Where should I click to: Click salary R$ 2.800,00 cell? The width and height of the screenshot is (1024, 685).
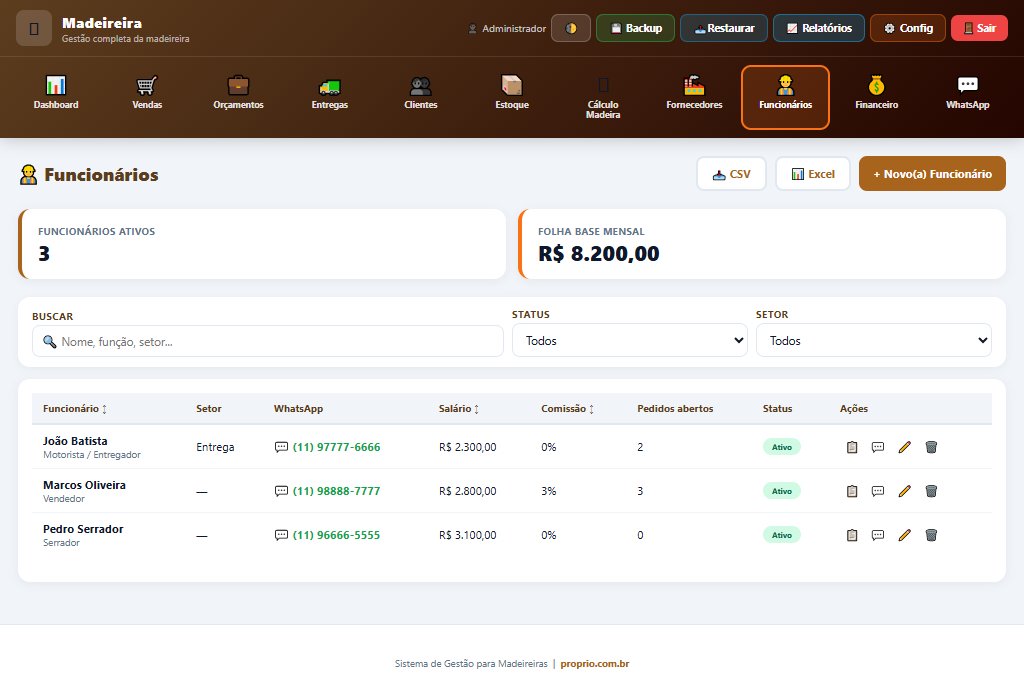point(468,491)
